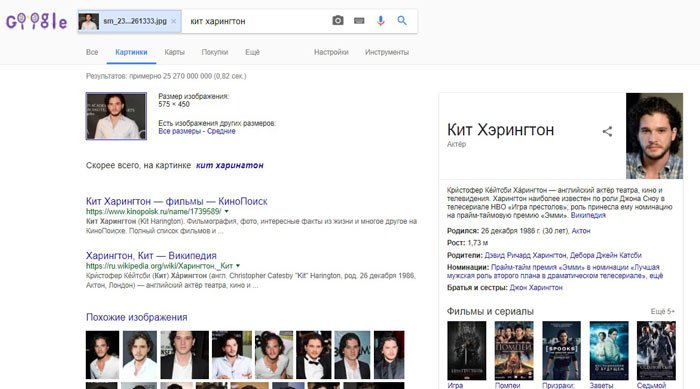Open Дэвид Ричард Харингтон link
Image resolution: width=700 pixels, height=389 pixels.
(525, 255)
